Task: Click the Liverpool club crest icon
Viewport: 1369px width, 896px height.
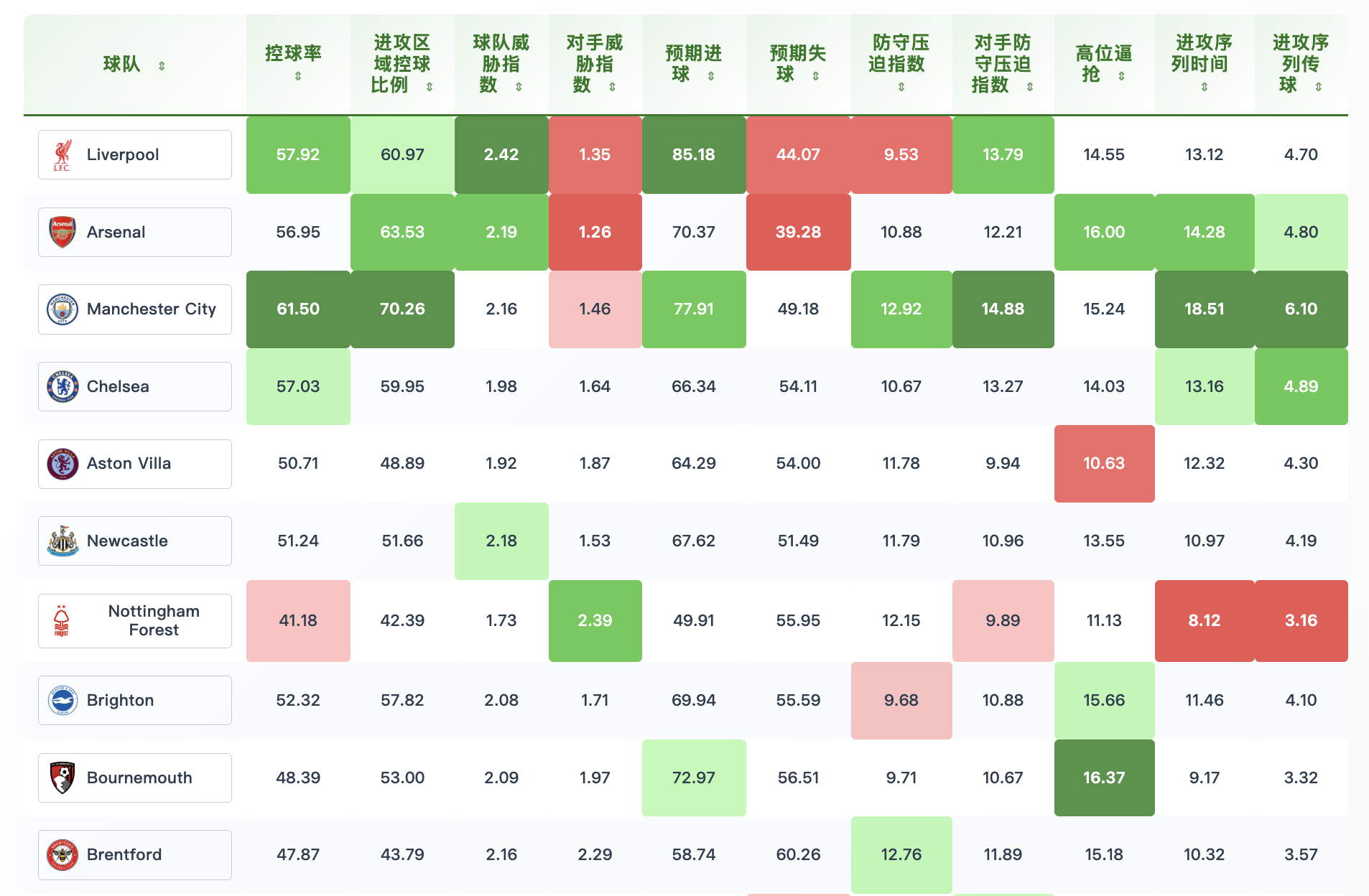Action: pos(62,155)
